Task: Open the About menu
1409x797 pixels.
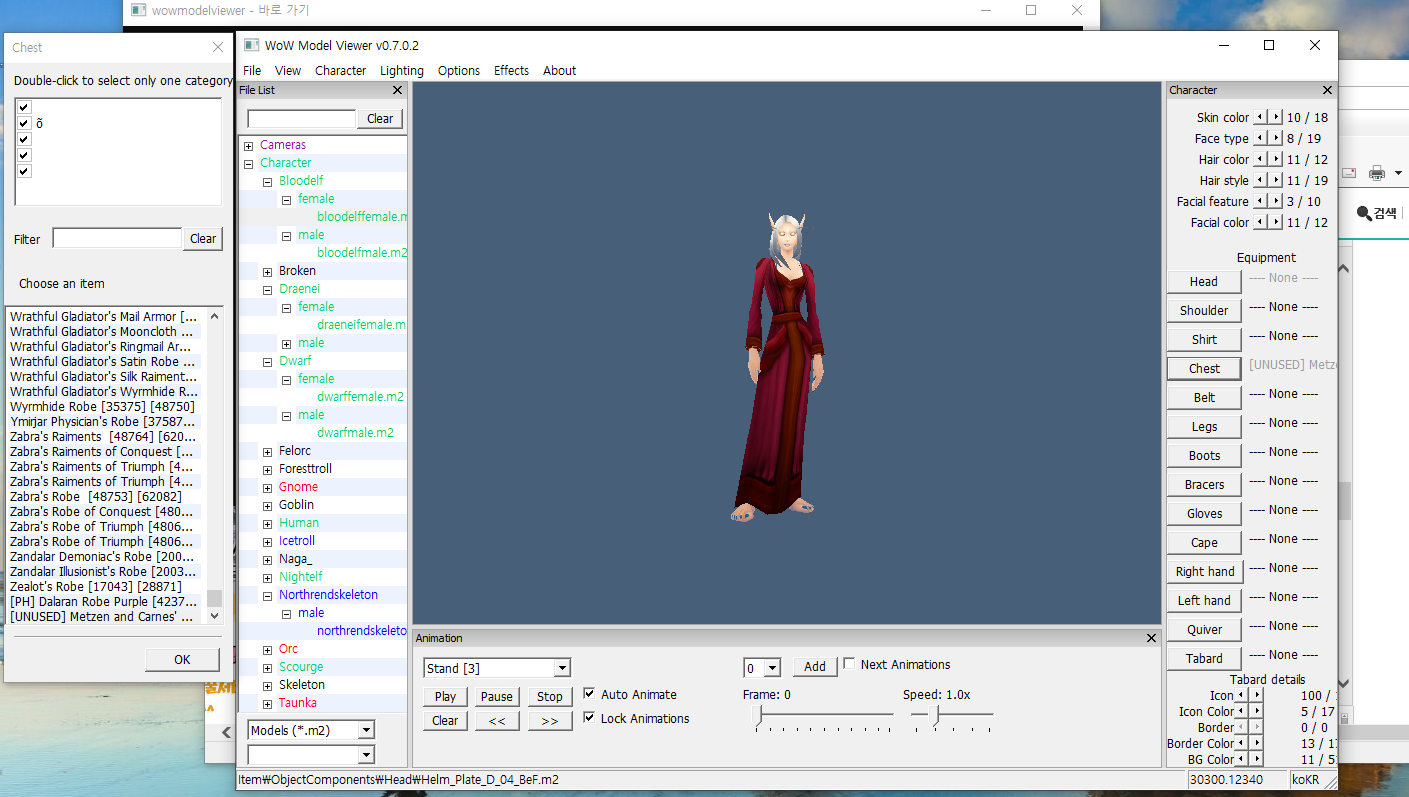Action: point(559,71)
